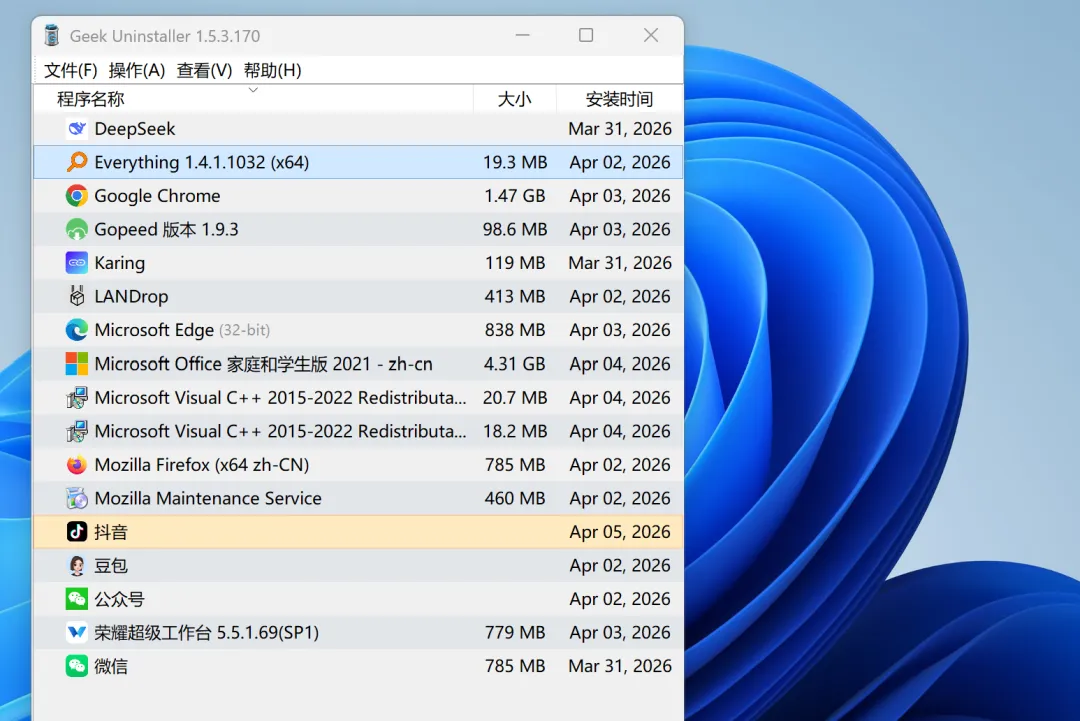This screenshot has width=1080, height=721.
Task: Select Microsoft Edge (32-bit) entry name
Action: click(x=182, y=330)
